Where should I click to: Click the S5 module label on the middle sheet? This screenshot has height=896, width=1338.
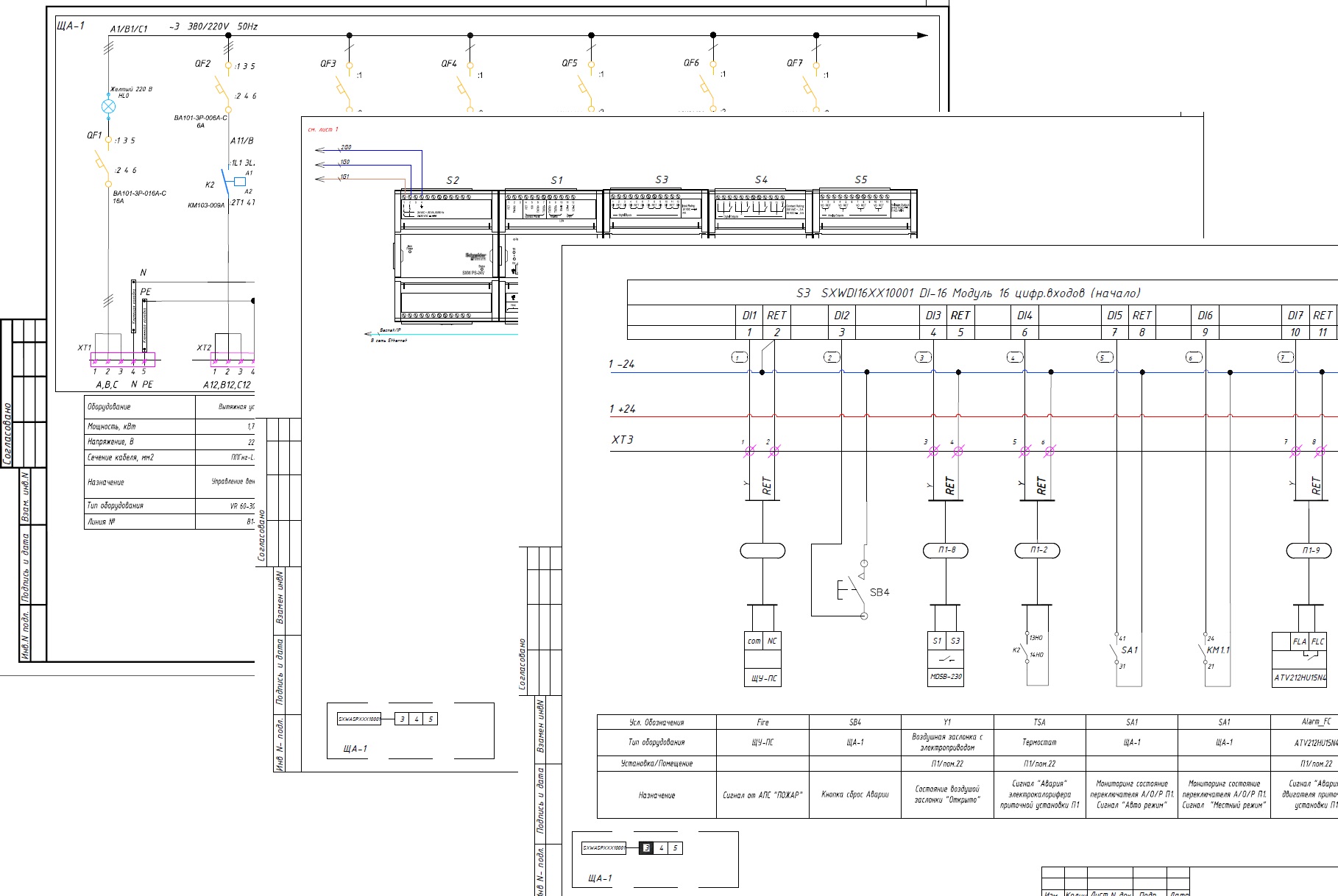861,179
